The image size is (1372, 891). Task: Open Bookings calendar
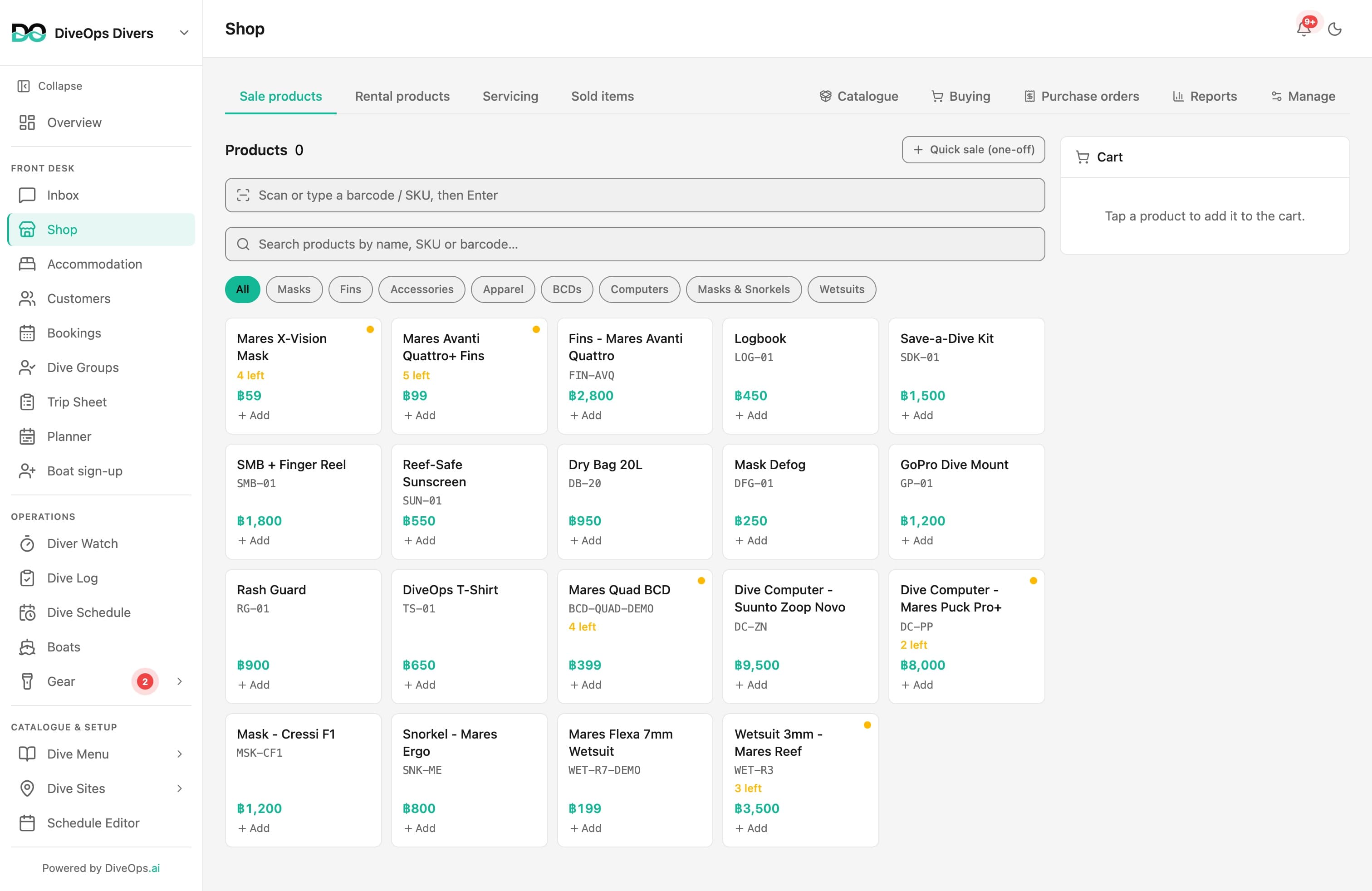pyautogui.click(x=102, y=333)
